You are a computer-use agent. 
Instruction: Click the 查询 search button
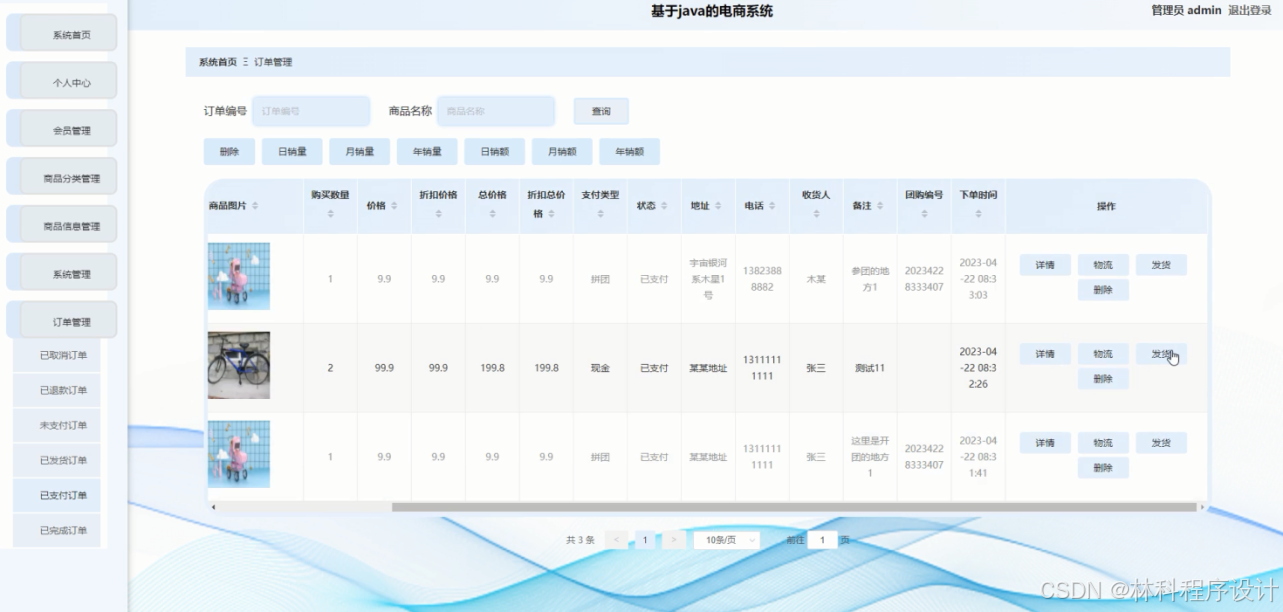pyautogui.click(x=599, y=110)
